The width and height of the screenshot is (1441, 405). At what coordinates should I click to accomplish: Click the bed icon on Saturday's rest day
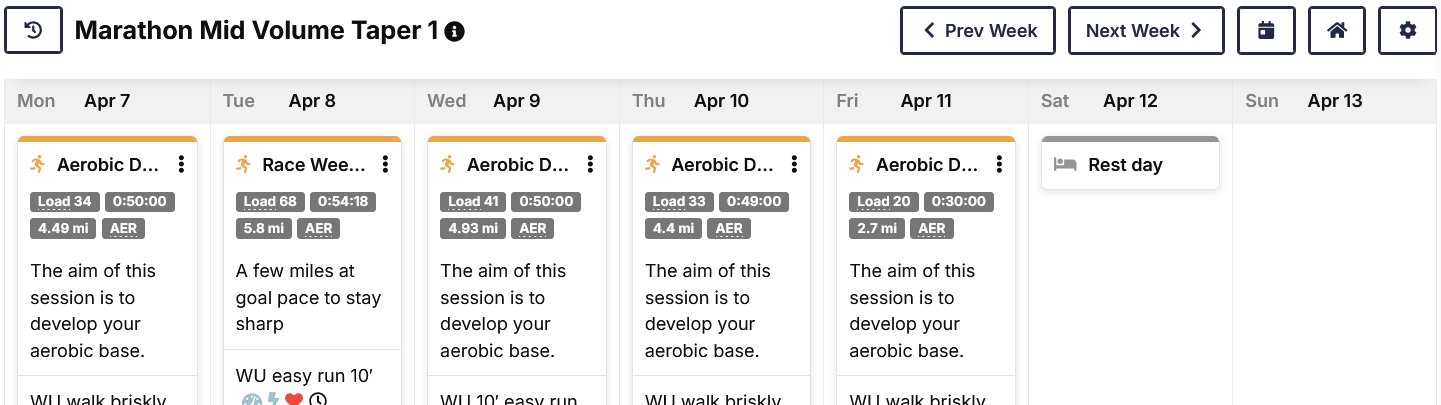tap(1065, 165)
